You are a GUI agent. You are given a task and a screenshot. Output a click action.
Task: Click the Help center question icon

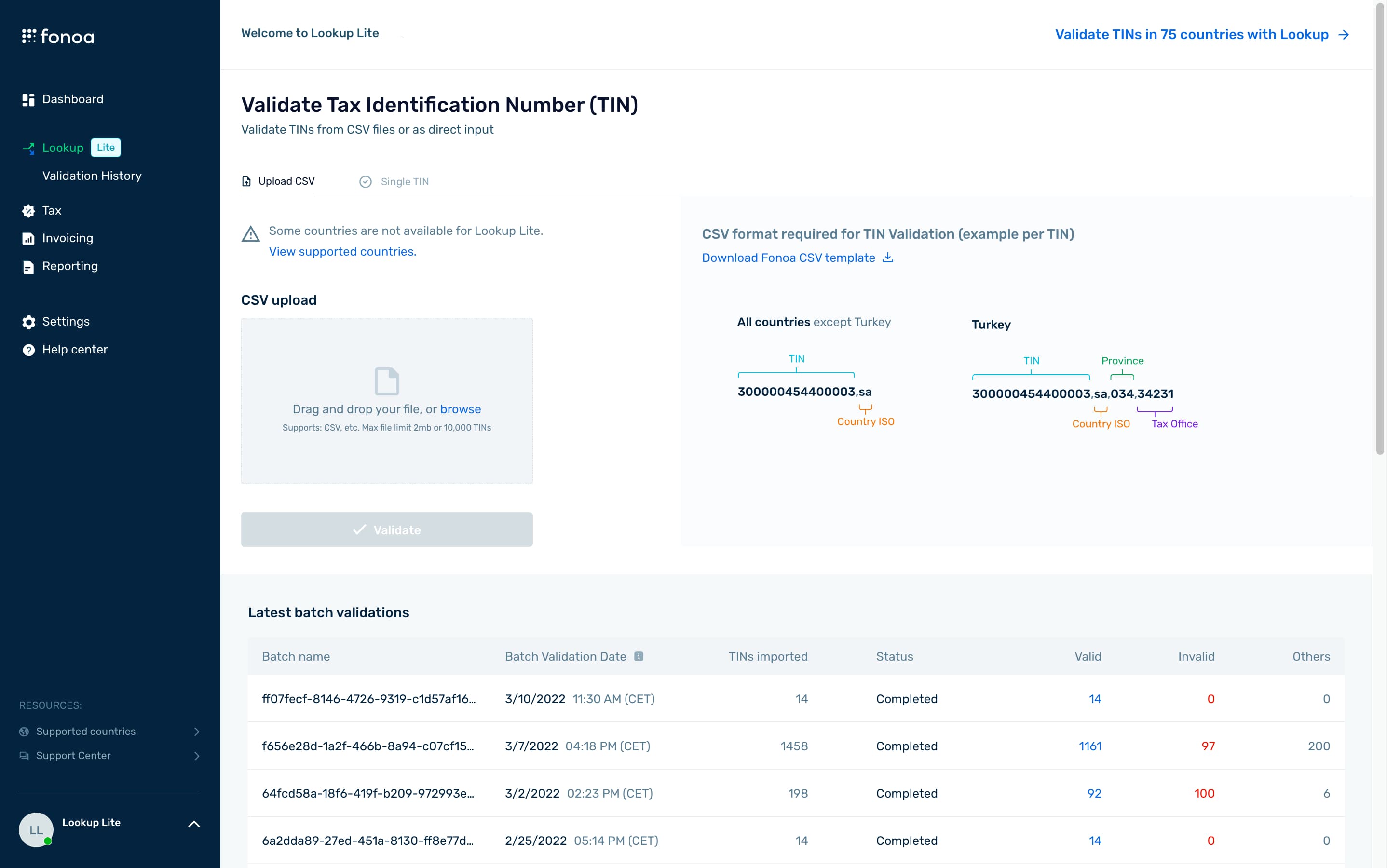tap(28, 350)
